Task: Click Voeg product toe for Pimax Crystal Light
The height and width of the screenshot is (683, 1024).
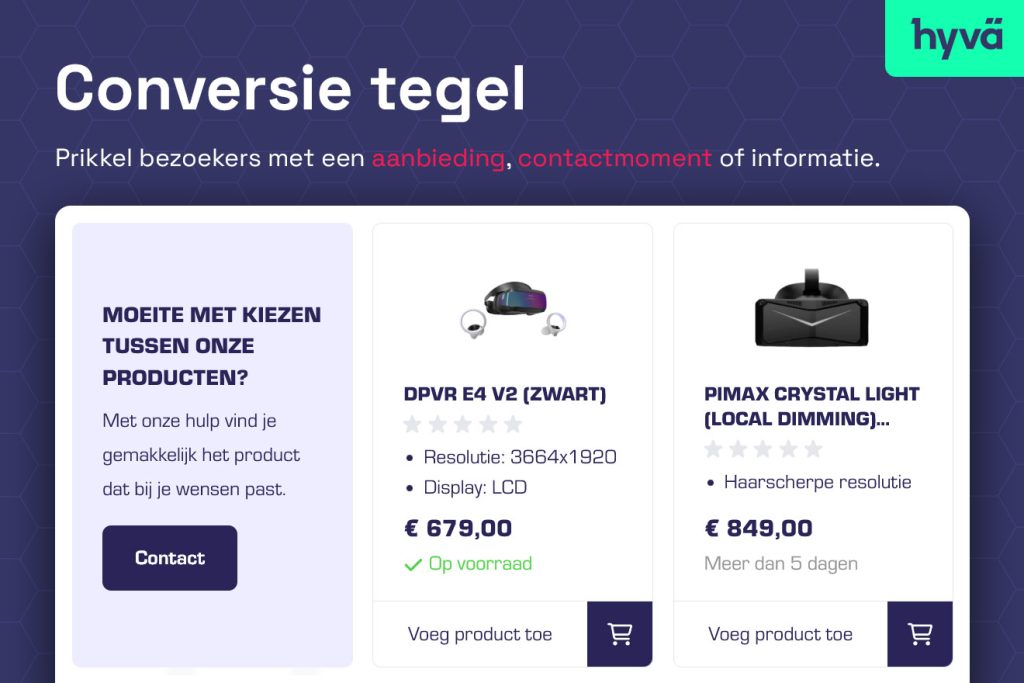Action: pos(780,634)
